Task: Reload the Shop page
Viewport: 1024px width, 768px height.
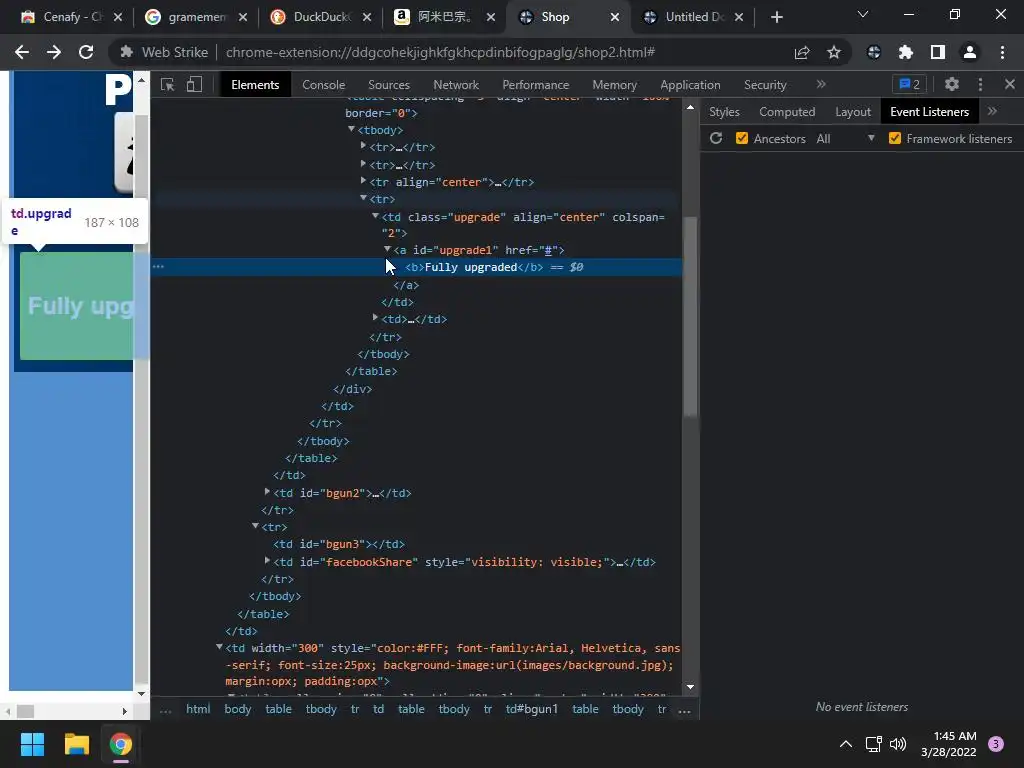Action: 86,52
